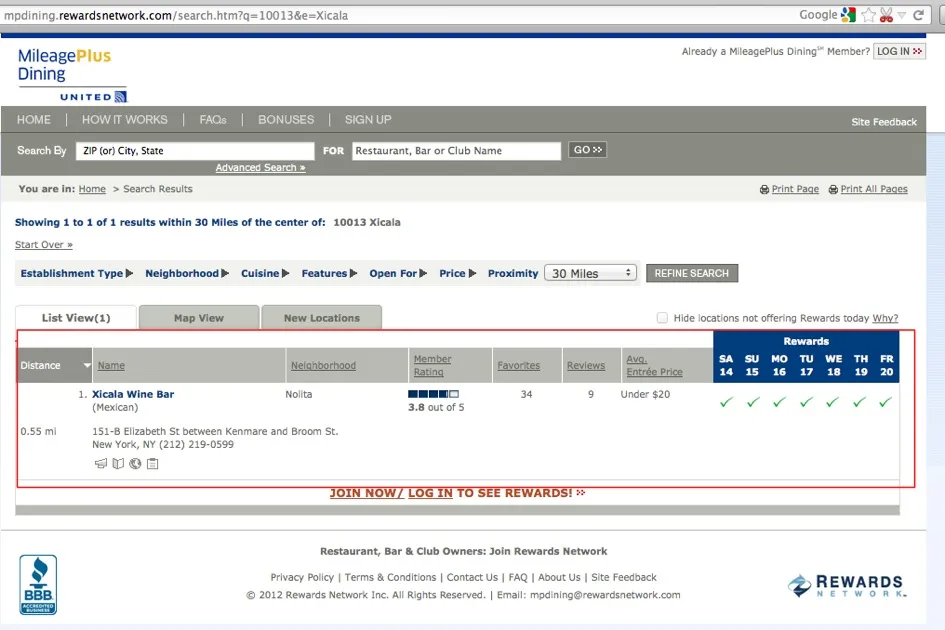Sort by the Member Rating column header
Screen dimensions: 945x630
coord(432,365)
